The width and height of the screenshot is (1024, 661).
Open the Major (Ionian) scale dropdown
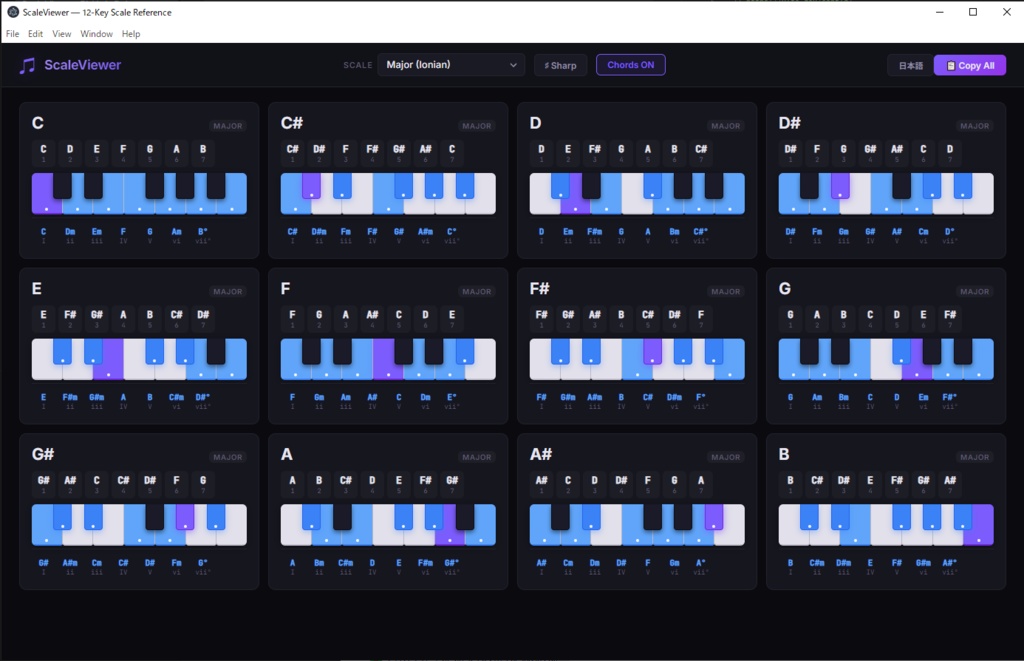point(450,64)
